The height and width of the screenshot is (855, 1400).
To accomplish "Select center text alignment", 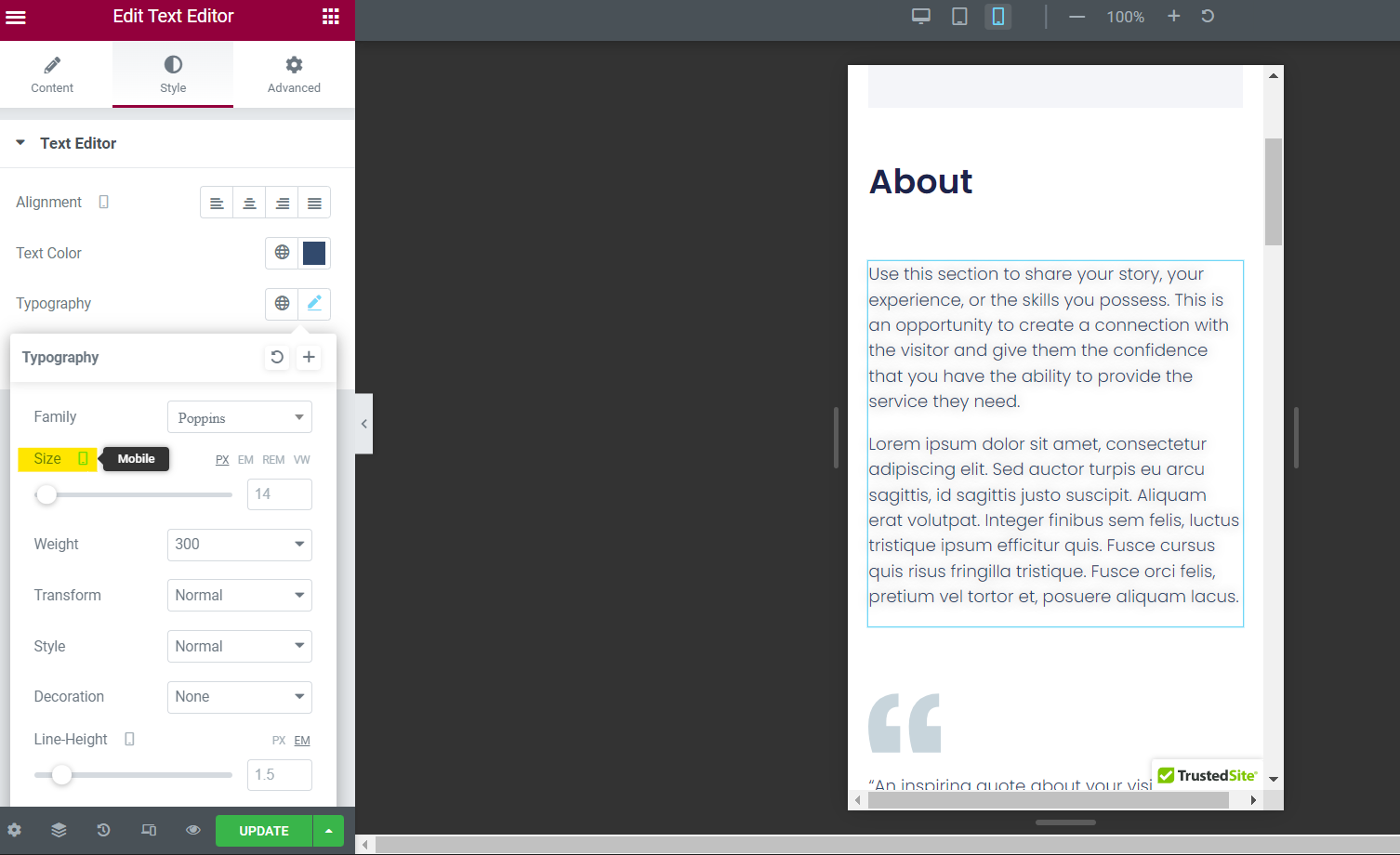I will click(x=249, y=202).
